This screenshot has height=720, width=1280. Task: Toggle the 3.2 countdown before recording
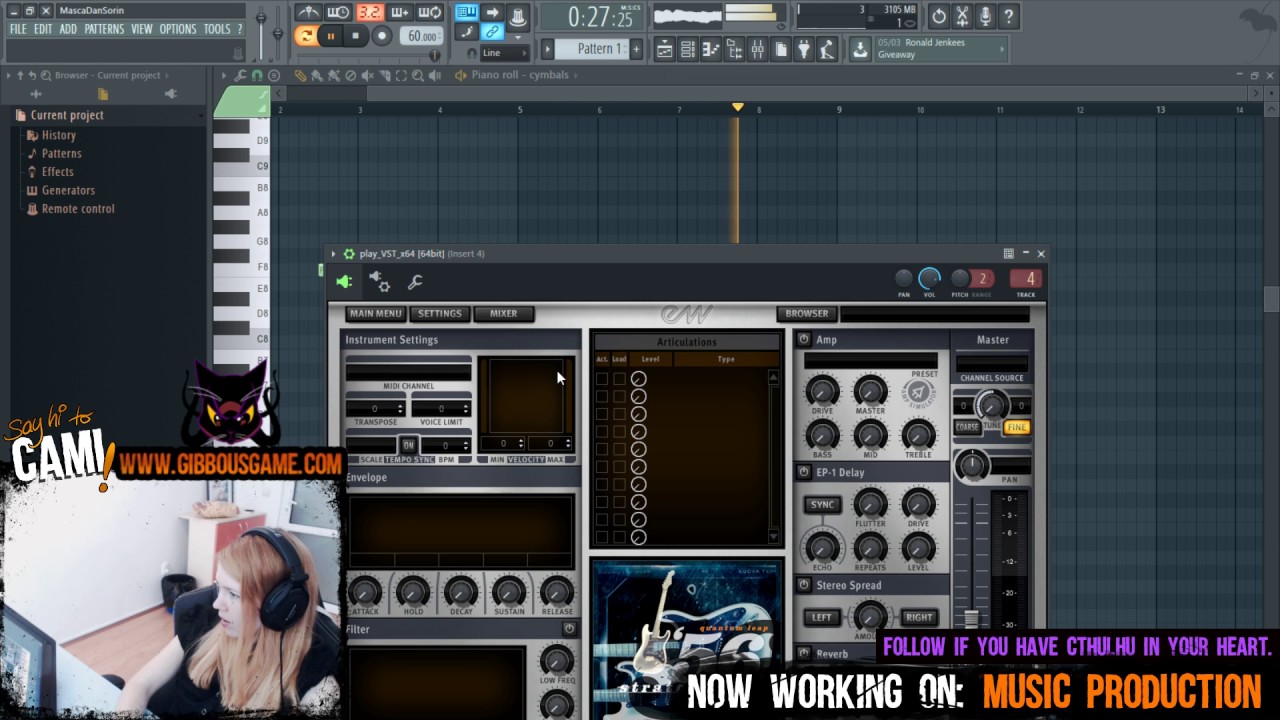coord(369,13)
